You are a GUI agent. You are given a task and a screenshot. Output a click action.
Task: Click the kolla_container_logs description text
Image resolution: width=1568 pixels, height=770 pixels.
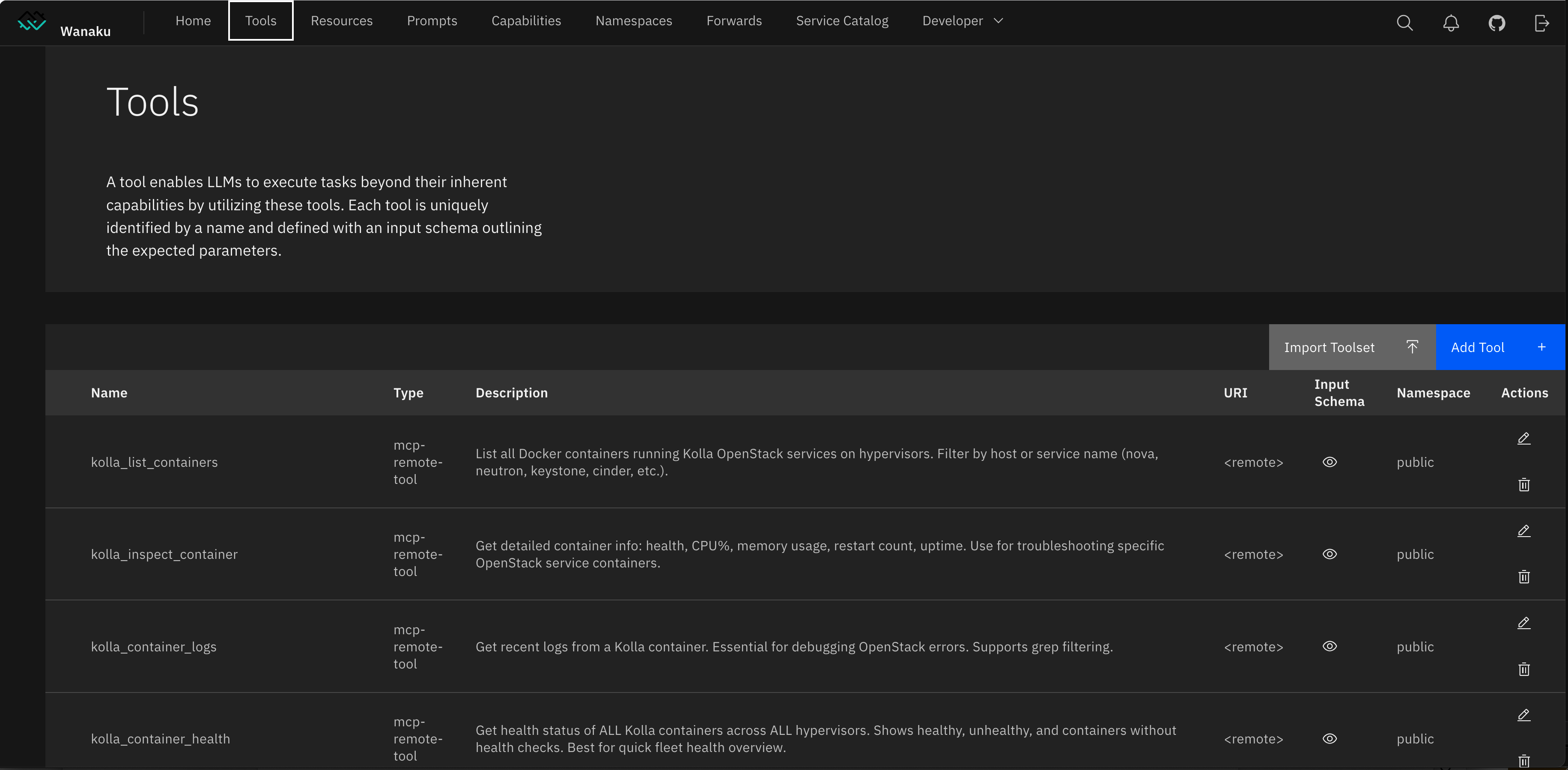pyautogui.click(x=794, y=646)
